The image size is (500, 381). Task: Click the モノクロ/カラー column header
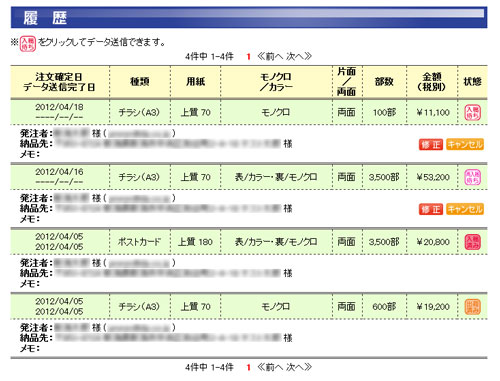276,82
